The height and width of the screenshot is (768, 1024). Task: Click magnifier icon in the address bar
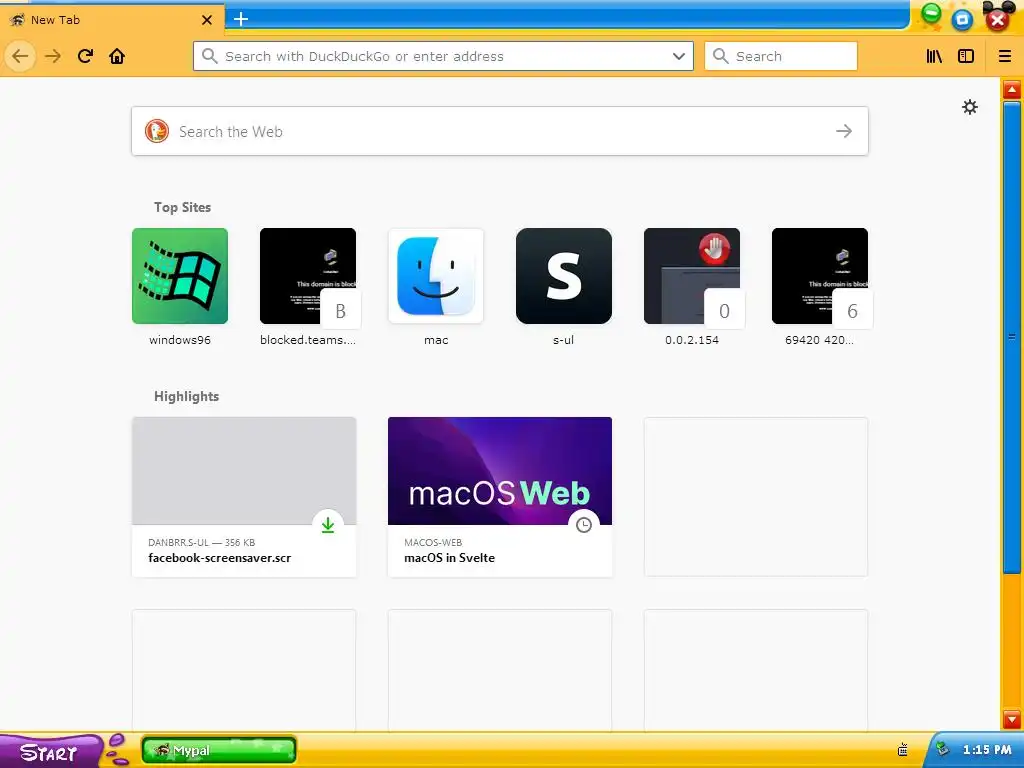click(210, 56)
